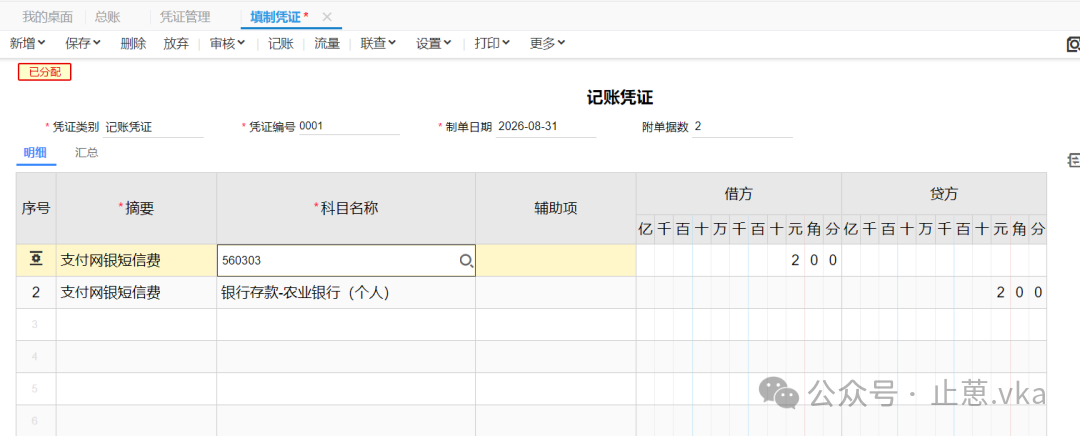This screenshot has height=436, width=1080.
Task: Expand the 联查 dropdown
Action: 378,43
